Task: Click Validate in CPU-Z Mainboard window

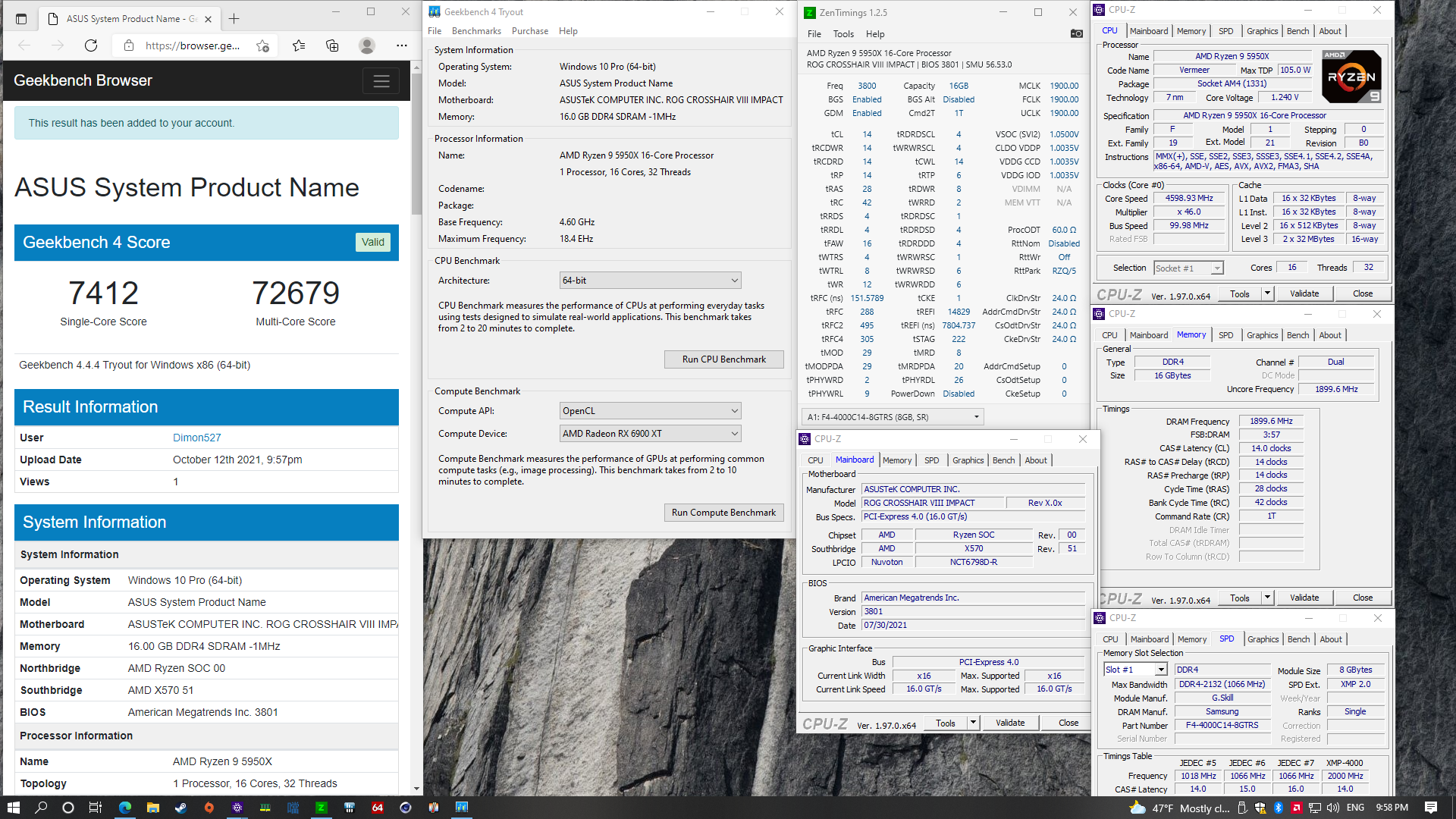Action: click(x=1010, y=723)
